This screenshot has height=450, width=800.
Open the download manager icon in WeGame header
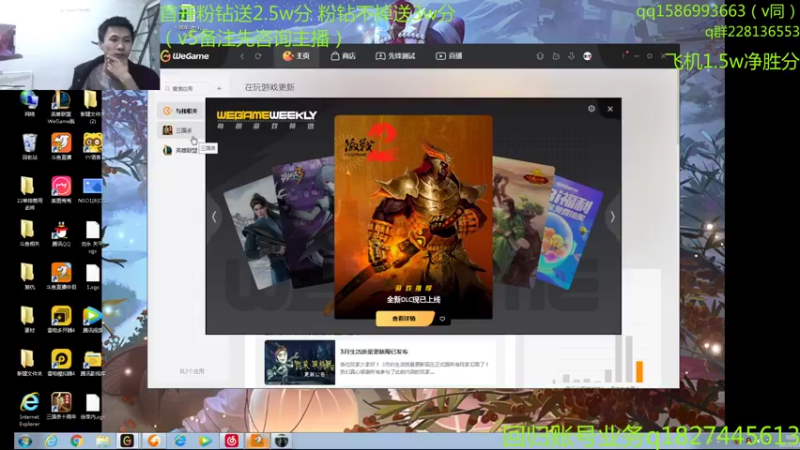tap(571, 56)
